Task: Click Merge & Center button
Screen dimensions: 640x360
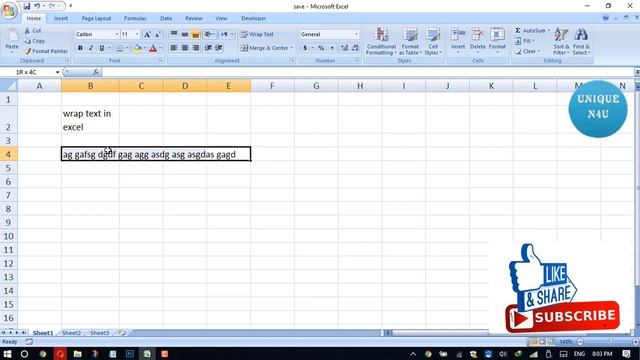Action: click(x=264, y=48)
